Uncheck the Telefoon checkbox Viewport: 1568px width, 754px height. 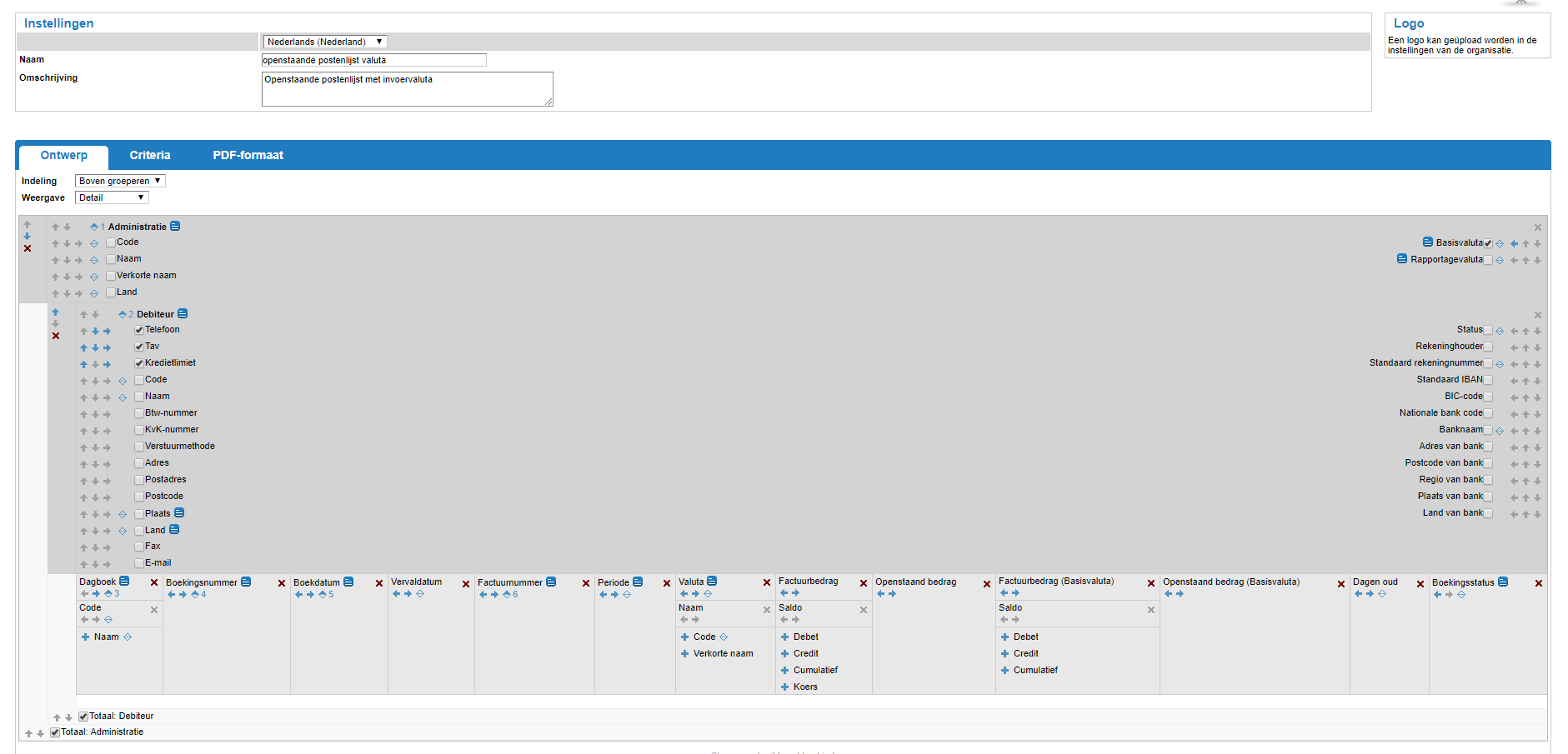[x=139, y=330]
